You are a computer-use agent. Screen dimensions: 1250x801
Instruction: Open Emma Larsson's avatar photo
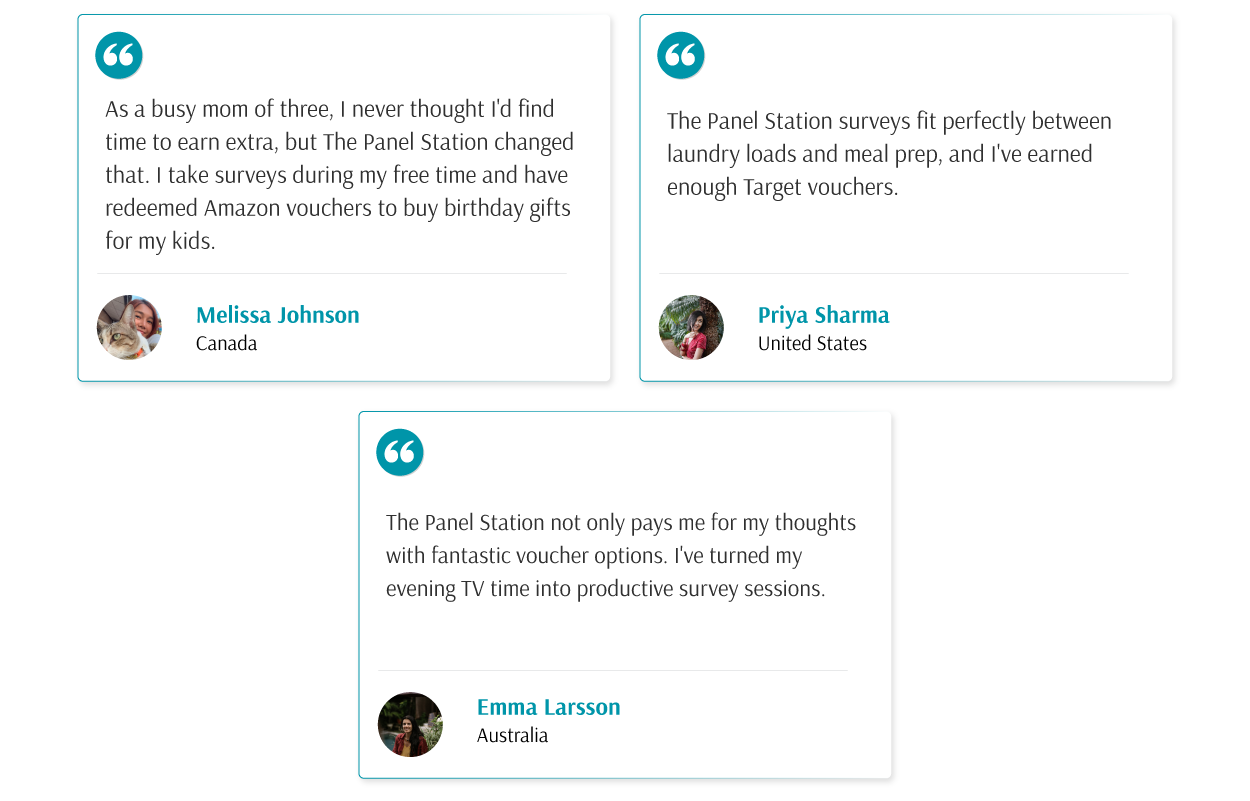(410, 724)
